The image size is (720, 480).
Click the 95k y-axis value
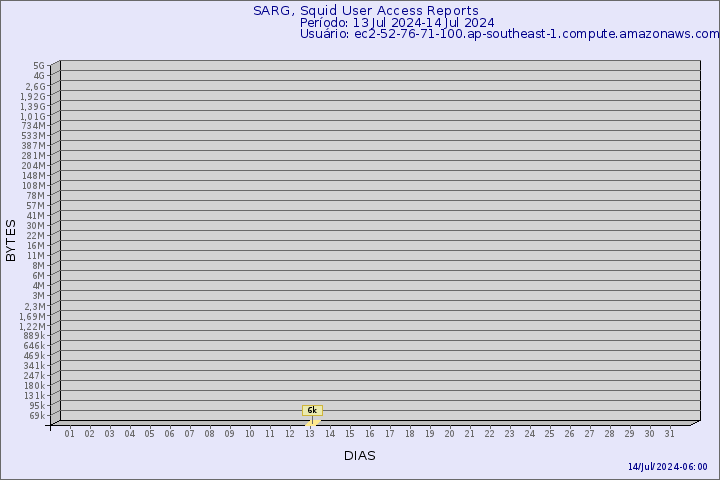click(37, 406)
